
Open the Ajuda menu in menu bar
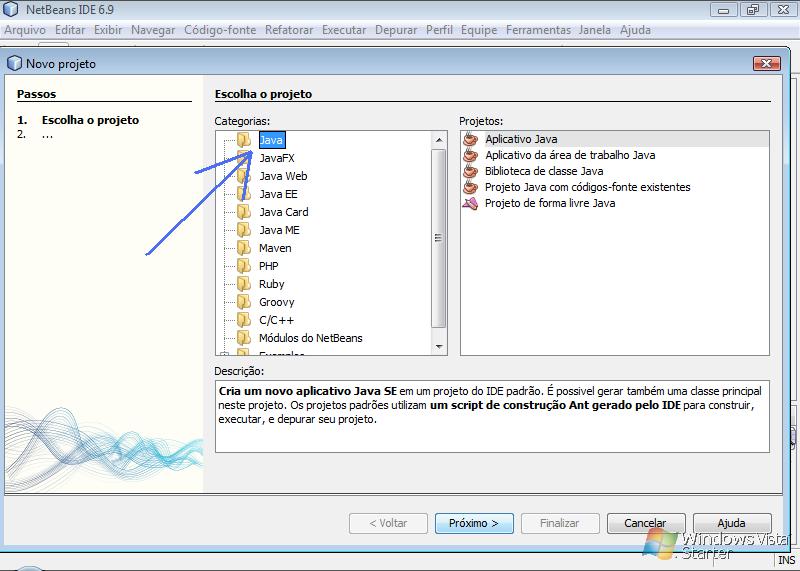click(635, 30)
